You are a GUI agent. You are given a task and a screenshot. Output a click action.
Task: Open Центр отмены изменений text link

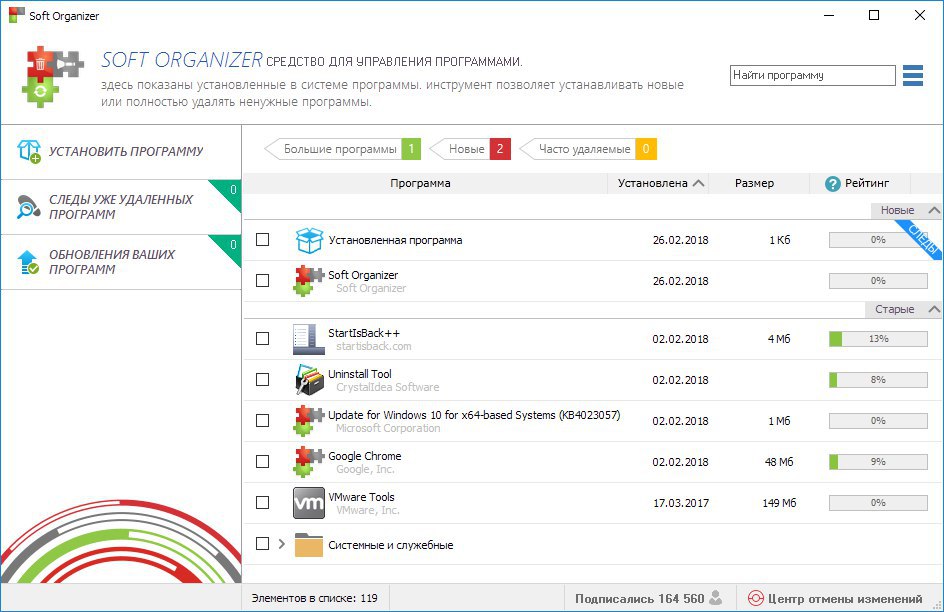tap(845, 599)
